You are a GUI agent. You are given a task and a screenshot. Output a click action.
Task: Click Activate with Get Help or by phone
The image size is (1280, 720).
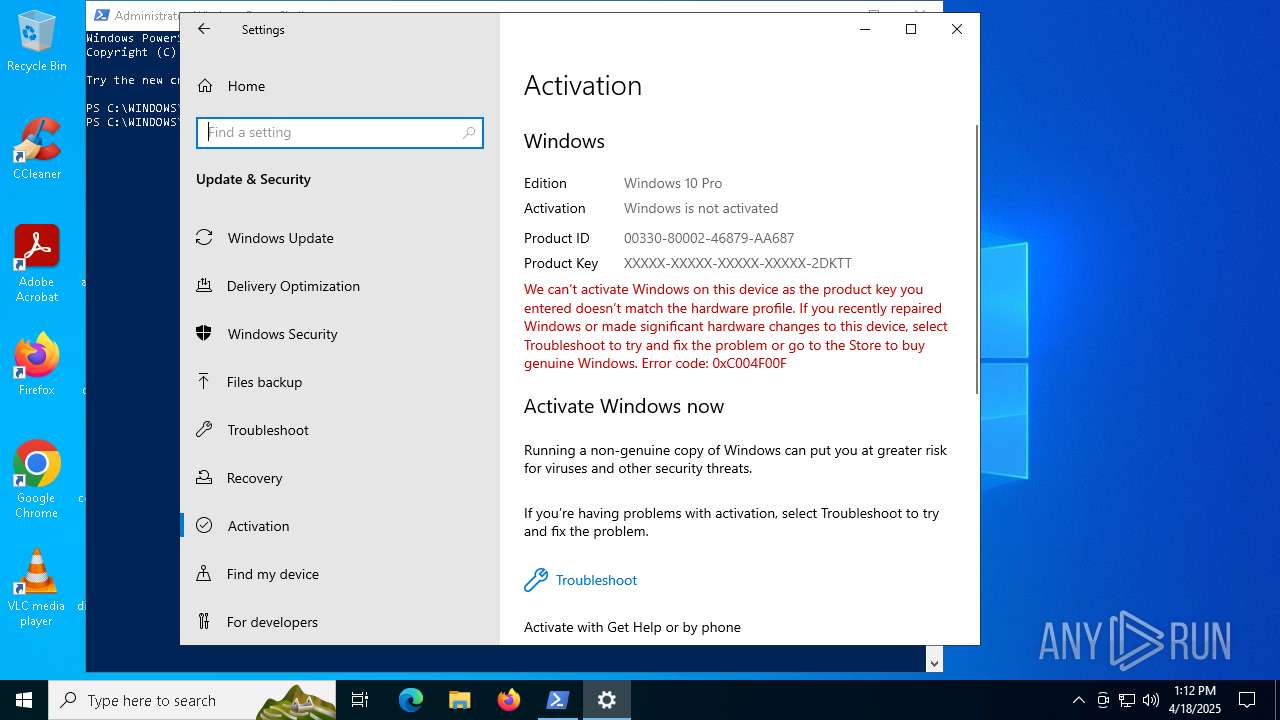tap(632, 627)
